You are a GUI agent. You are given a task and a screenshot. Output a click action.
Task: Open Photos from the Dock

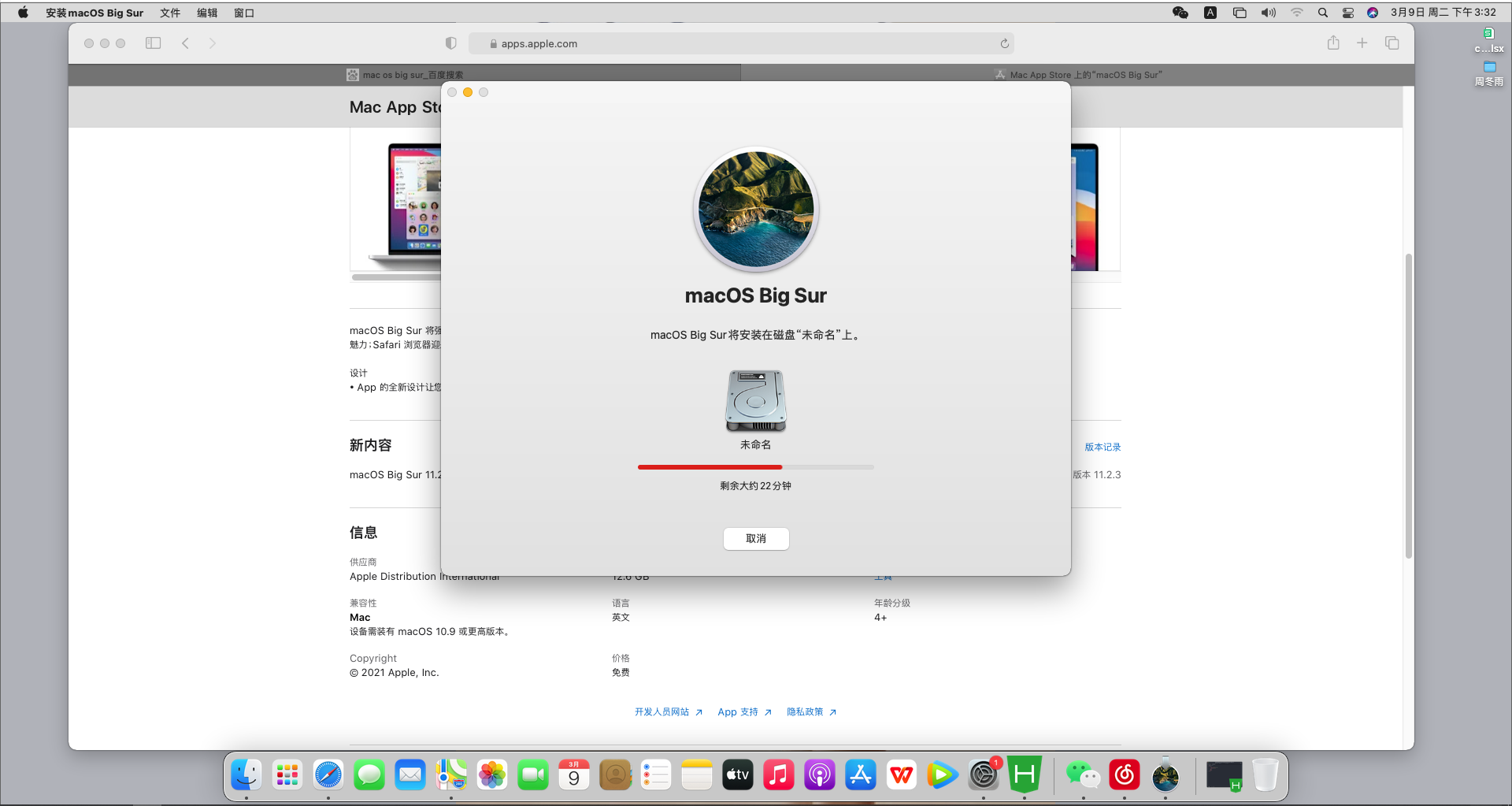(492, 775)
